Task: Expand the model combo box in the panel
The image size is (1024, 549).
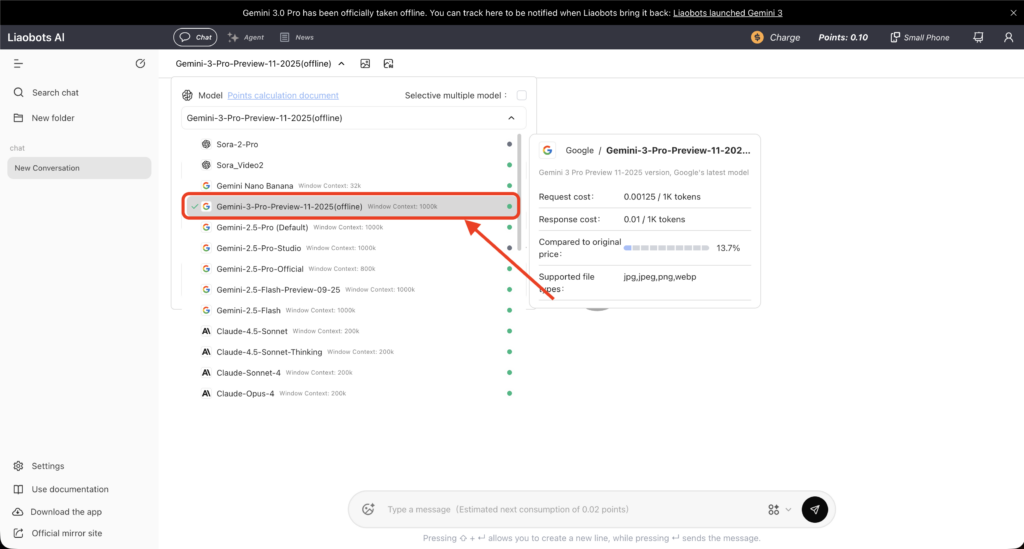Action: click(x=353, y=118)
